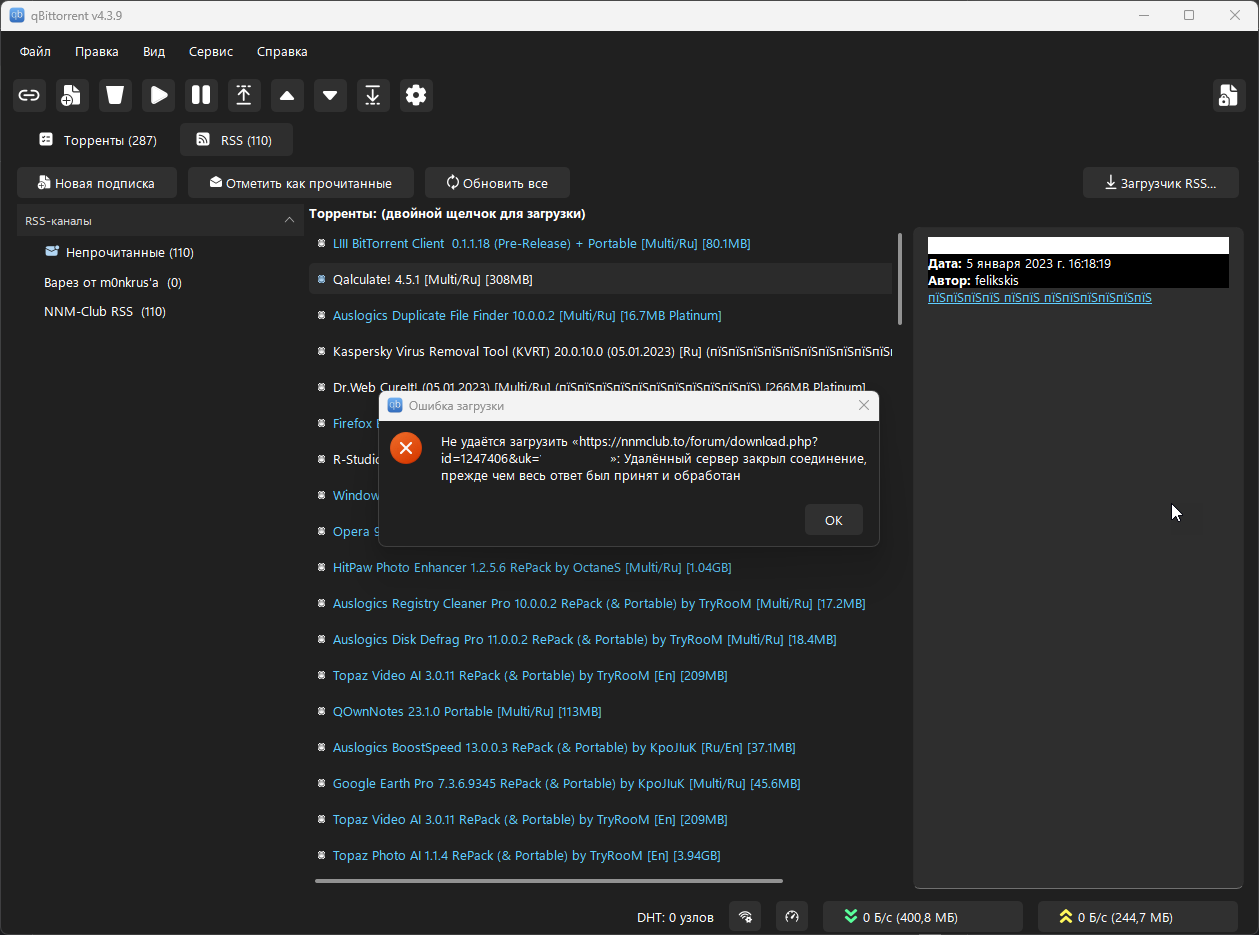Select Dr.Web CureIt! list item
Screen dimensions: 1259x935
pyautogui.click(x=600, y=387)
